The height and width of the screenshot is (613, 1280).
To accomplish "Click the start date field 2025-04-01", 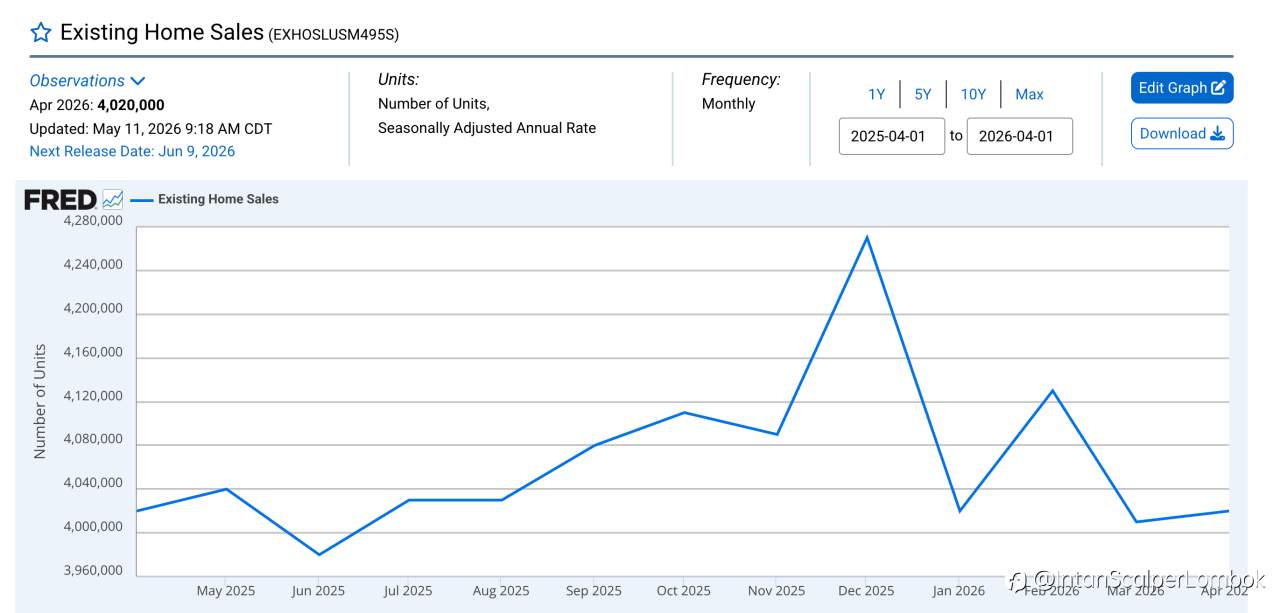I will click(x=892, y=136).
